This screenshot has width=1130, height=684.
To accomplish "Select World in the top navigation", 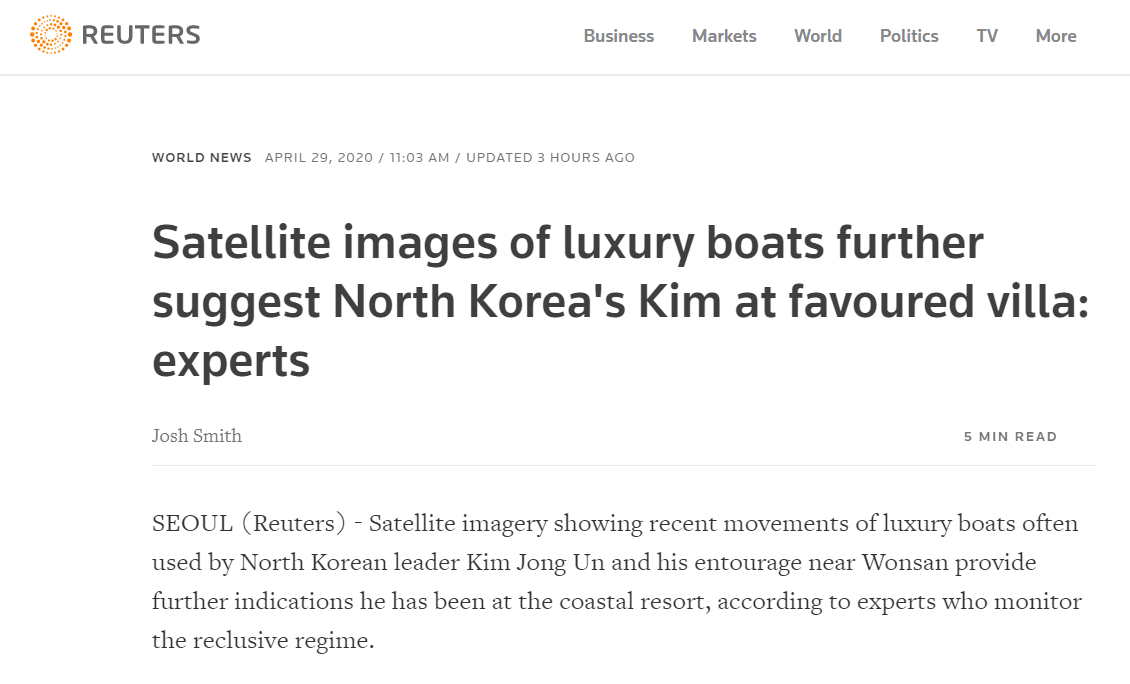I will (818, 36).
